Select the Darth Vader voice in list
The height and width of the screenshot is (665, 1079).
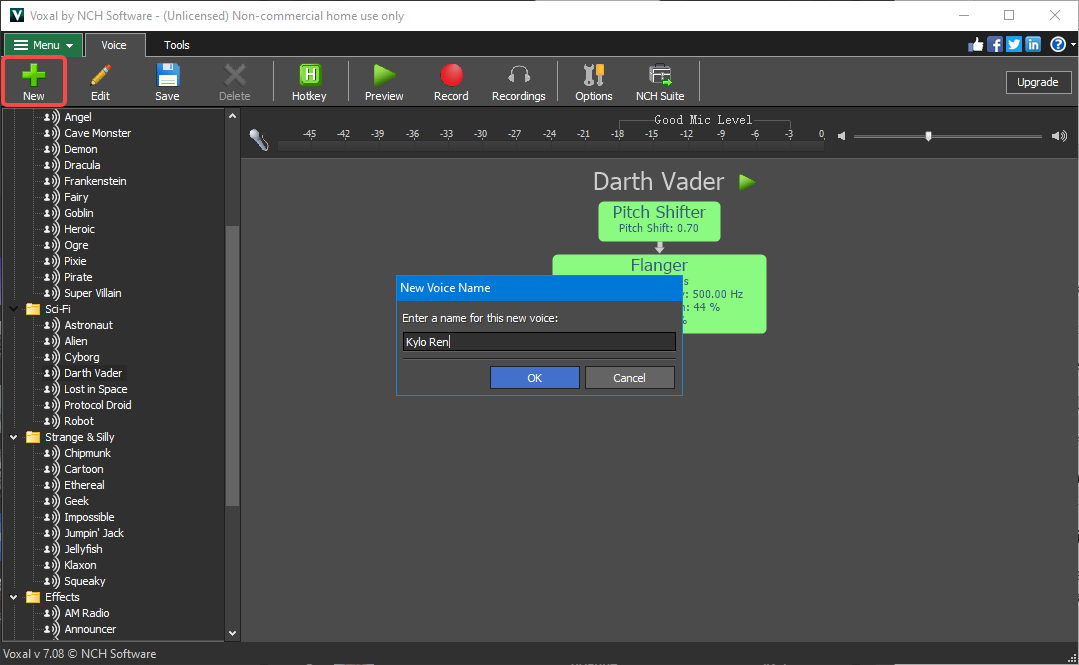[x=93, y=373]
